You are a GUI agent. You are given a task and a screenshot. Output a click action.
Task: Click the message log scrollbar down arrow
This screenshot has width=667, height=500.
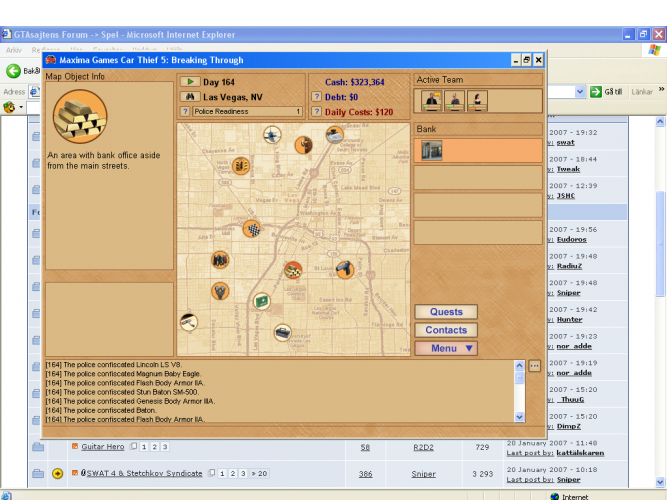coord(519,416)
